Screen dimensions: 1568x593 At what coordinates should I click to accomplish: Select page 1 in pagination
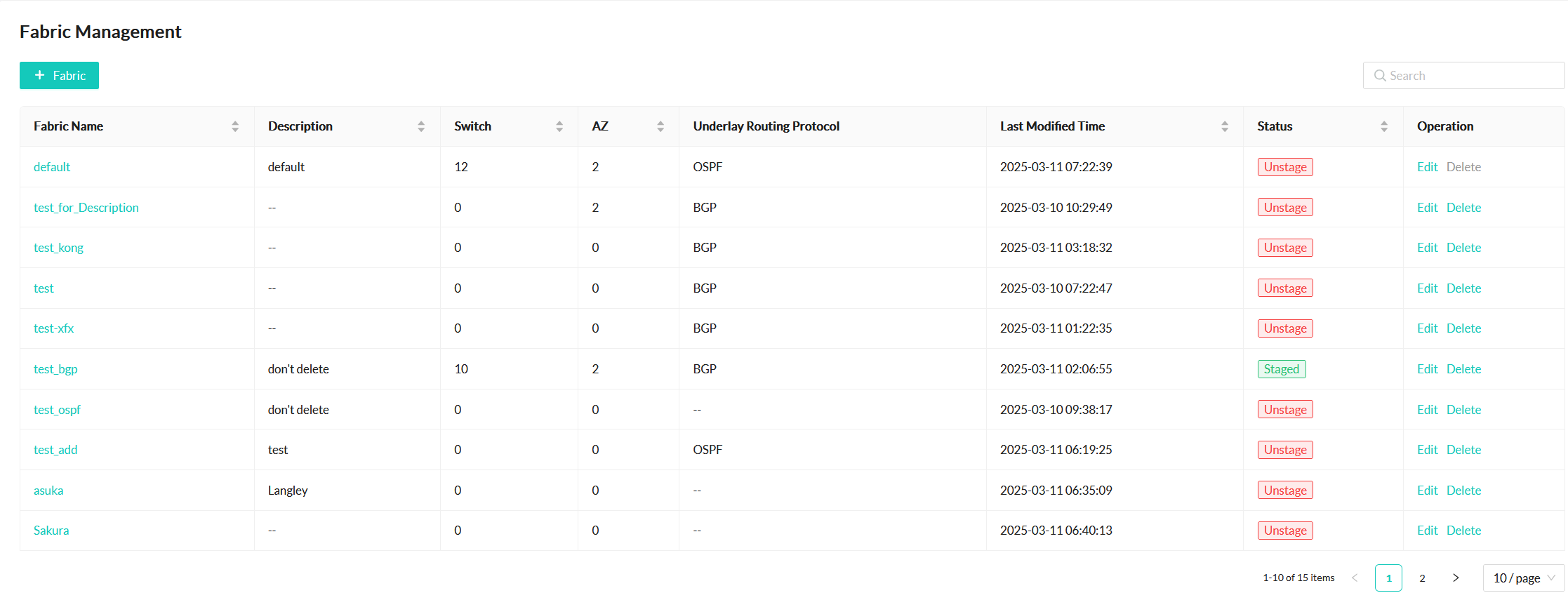pos(1388,578)
